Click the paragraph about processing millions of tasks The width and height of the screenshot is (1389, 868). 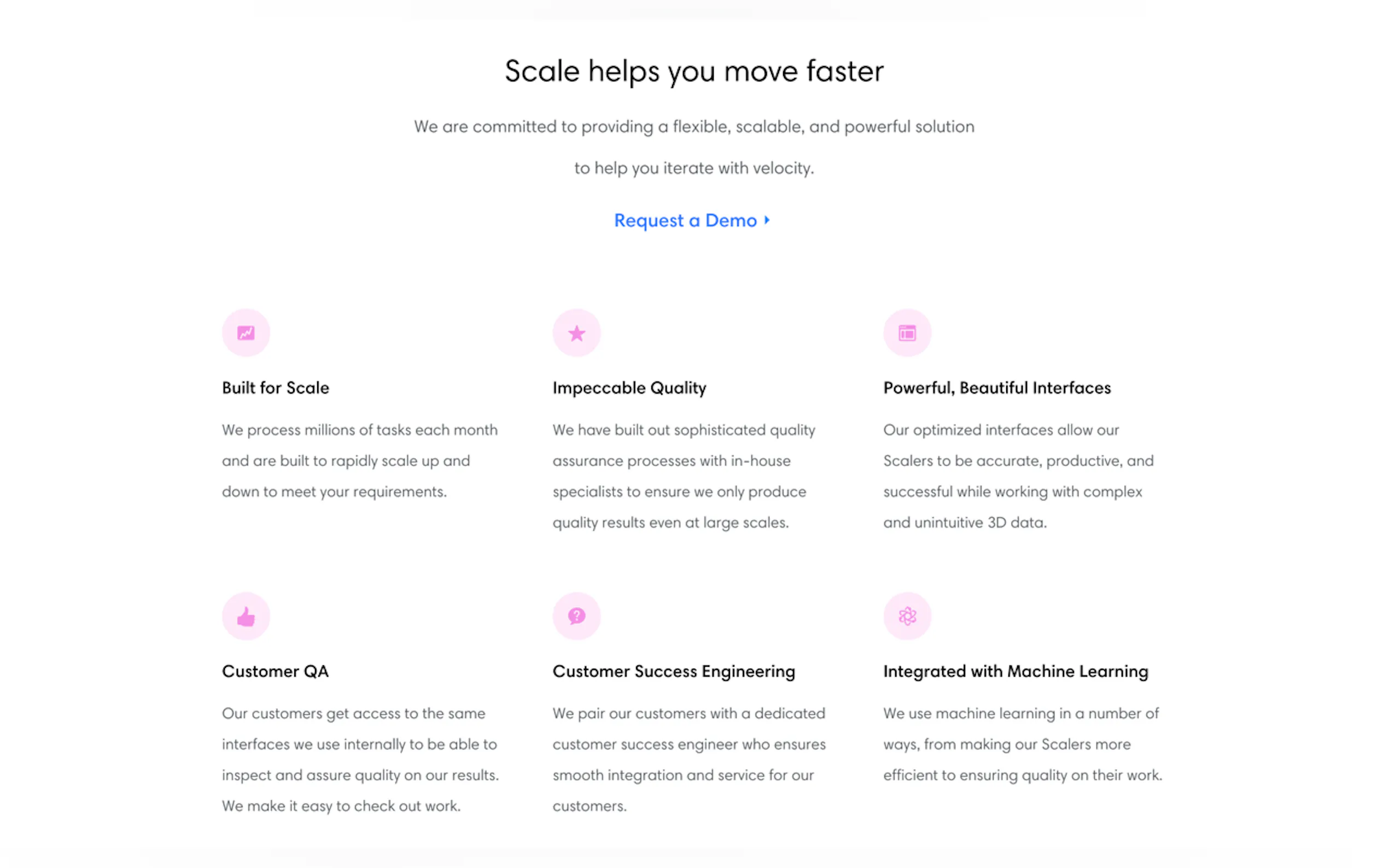coord(359,461)
